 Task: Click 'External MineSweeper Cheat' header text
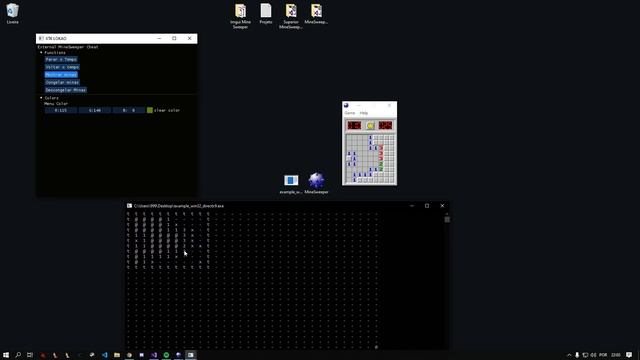[x=68, y=47]
